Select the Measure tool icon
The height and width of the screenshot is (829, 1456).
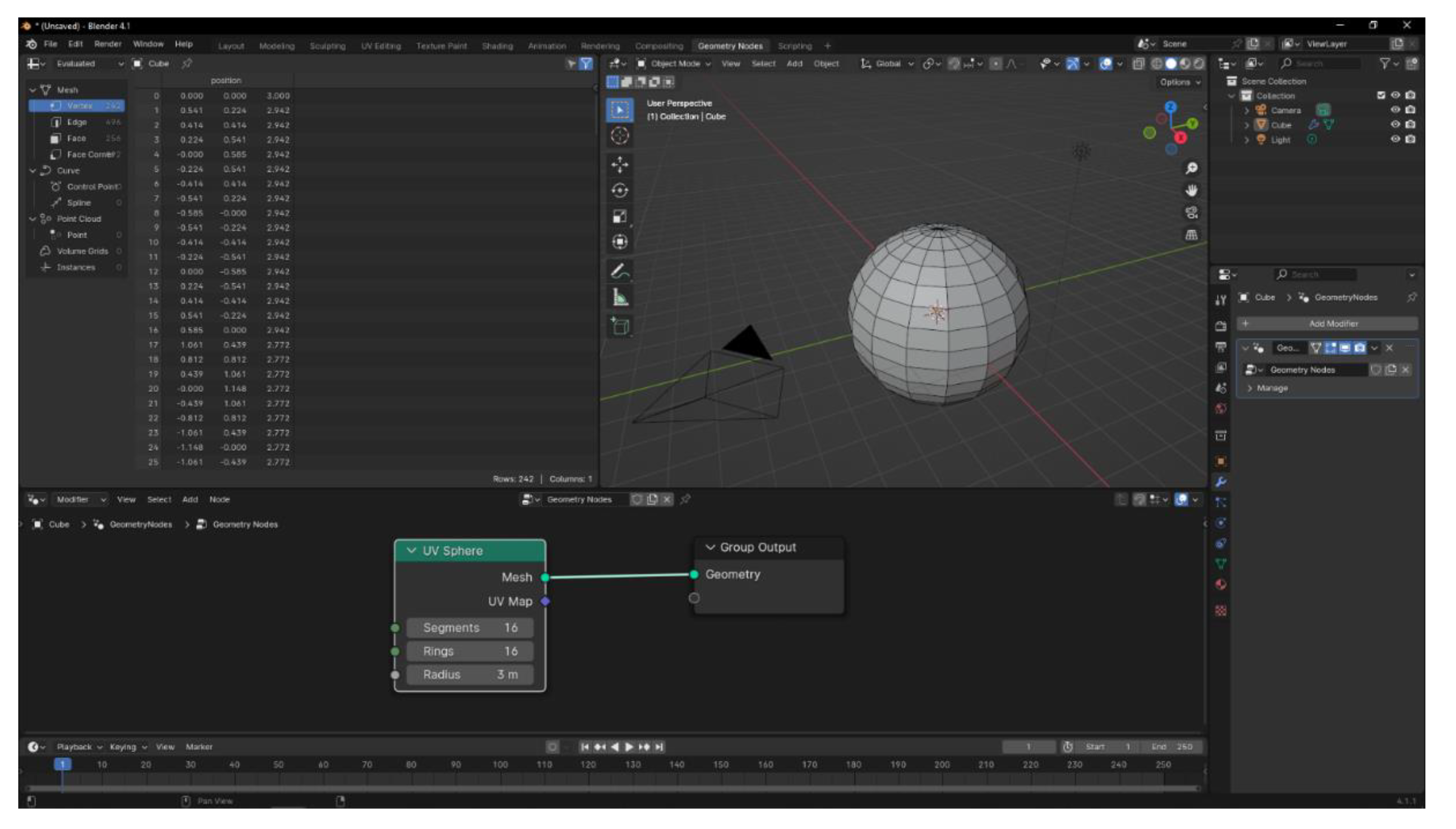620,298
